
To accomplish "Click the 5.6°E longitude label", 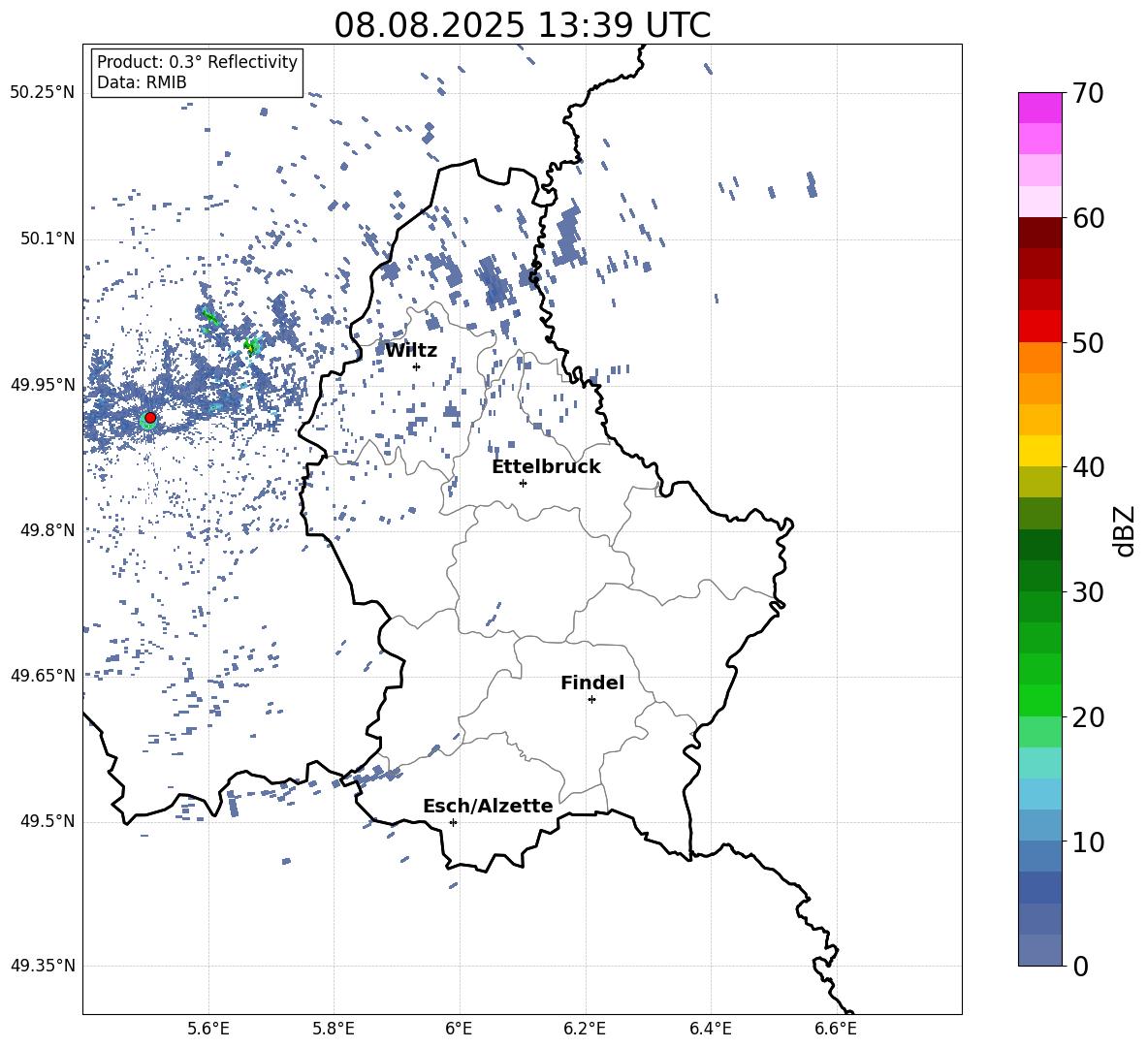I will (208, 1029).
